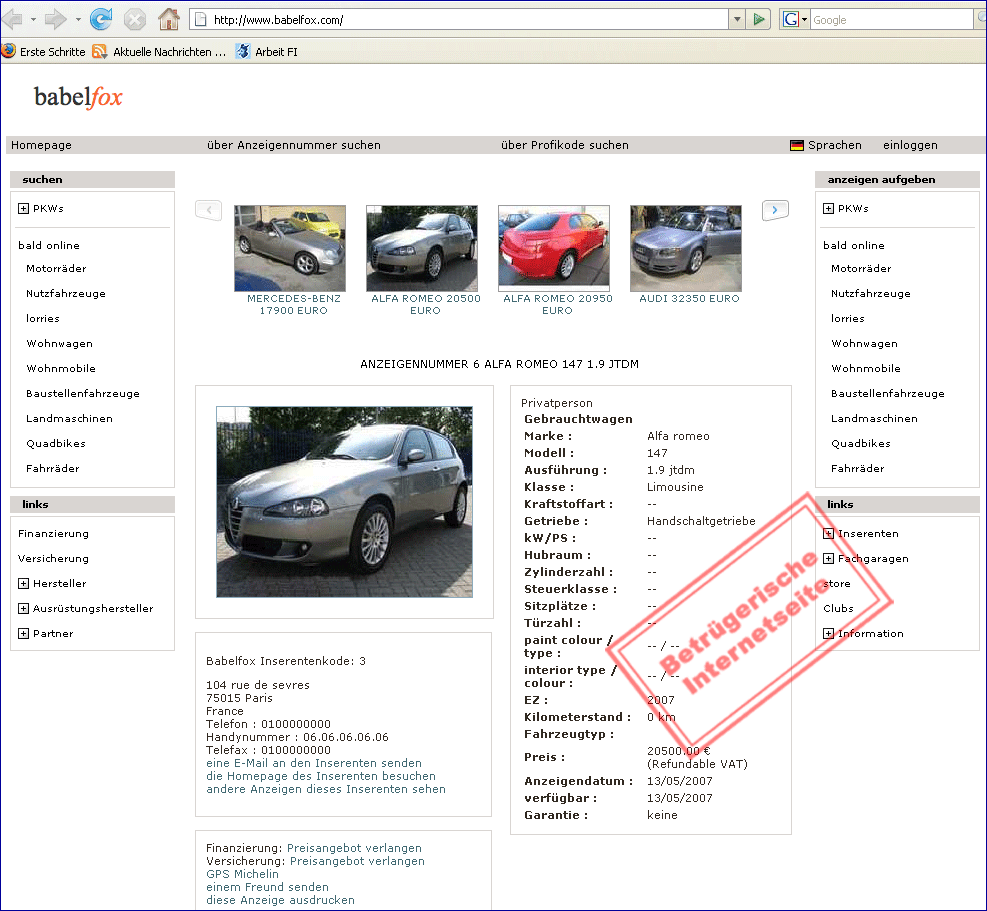Click the next carousel arrow
The width and height of the screenshot is (987, 911).
776,210
